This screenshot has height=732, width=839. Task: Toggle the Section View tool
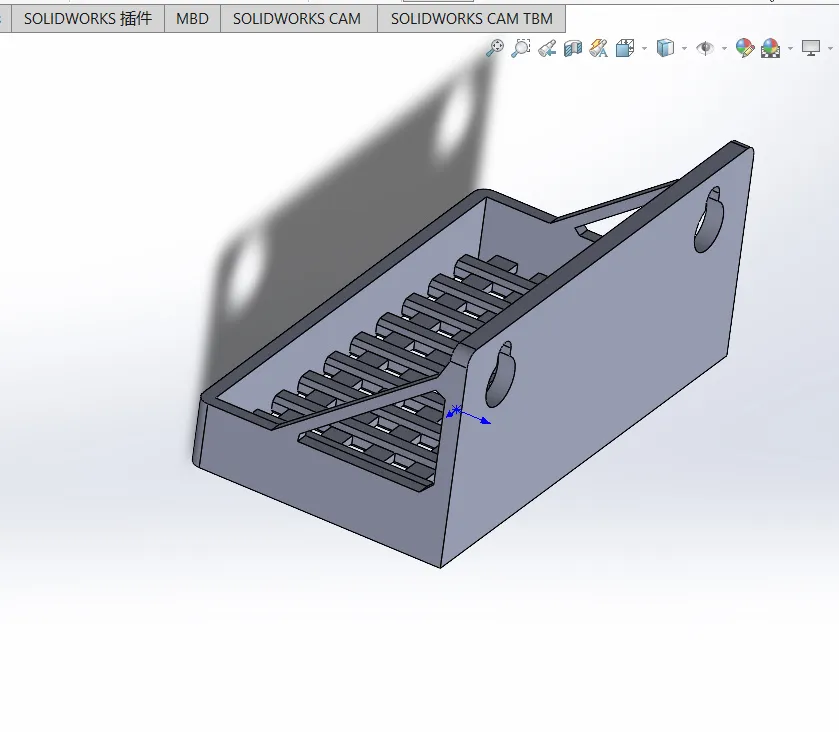573,49
